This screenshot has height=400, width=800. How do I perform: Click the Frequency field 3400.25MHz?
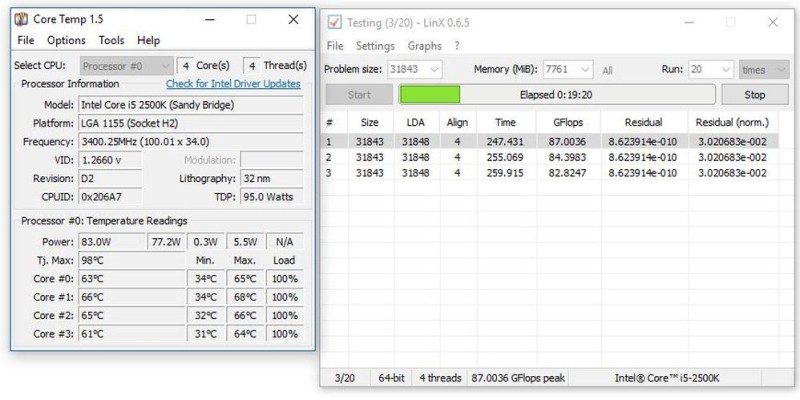tap(191, 142)
